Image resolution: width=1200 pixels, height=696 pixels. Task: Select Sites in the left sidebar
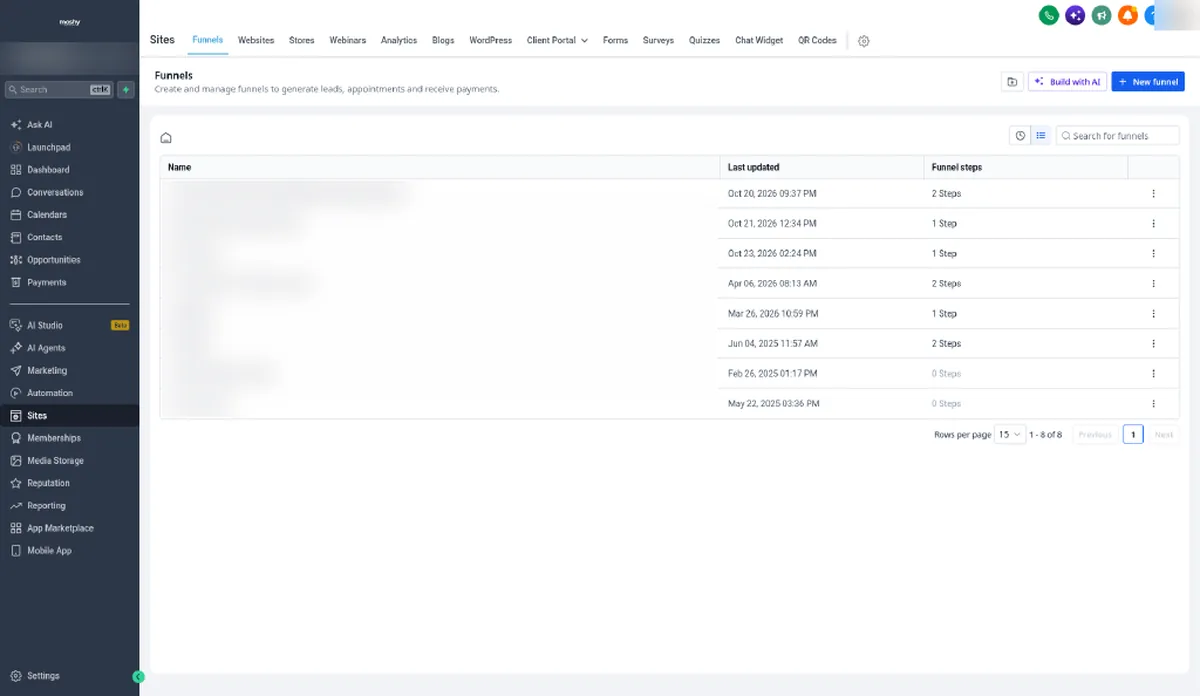point(69,416)
